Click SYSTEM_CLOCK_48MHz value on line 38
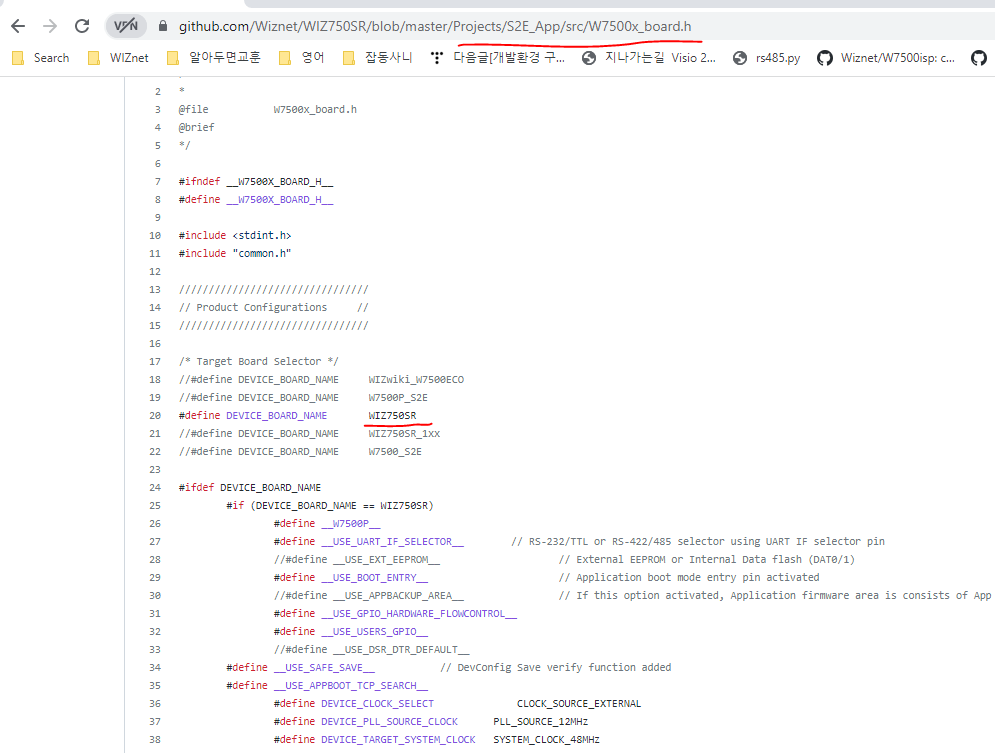Viewport: 995px width, 753px height. [546, 740]
